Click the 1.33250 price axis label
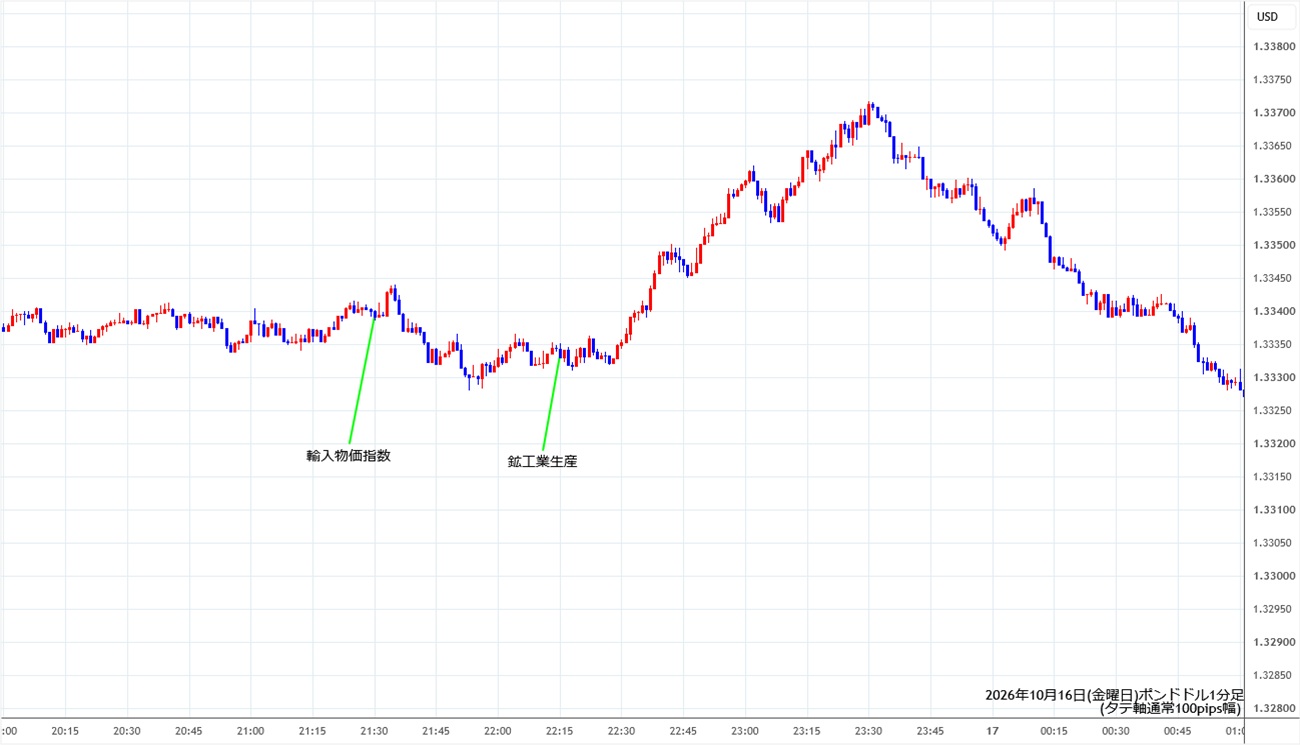 click(1272, 410)
